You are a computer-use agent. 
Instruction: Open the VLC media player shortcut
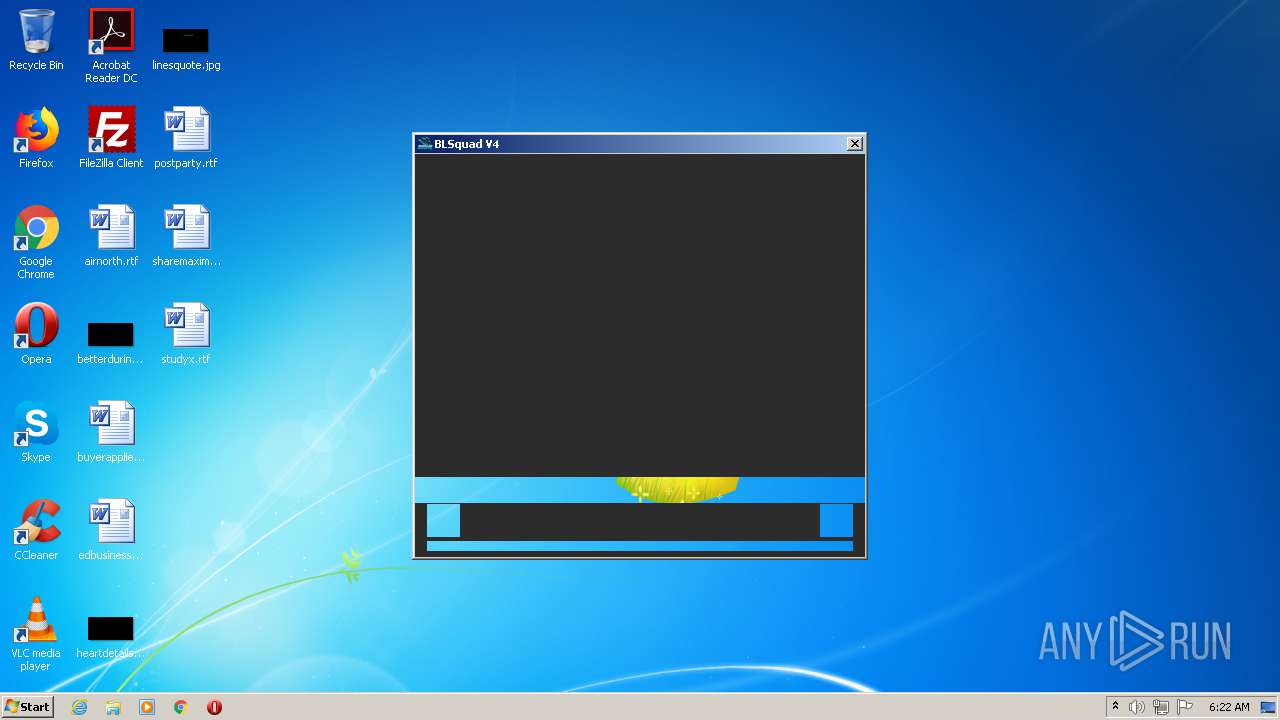[x=36, y=634]
